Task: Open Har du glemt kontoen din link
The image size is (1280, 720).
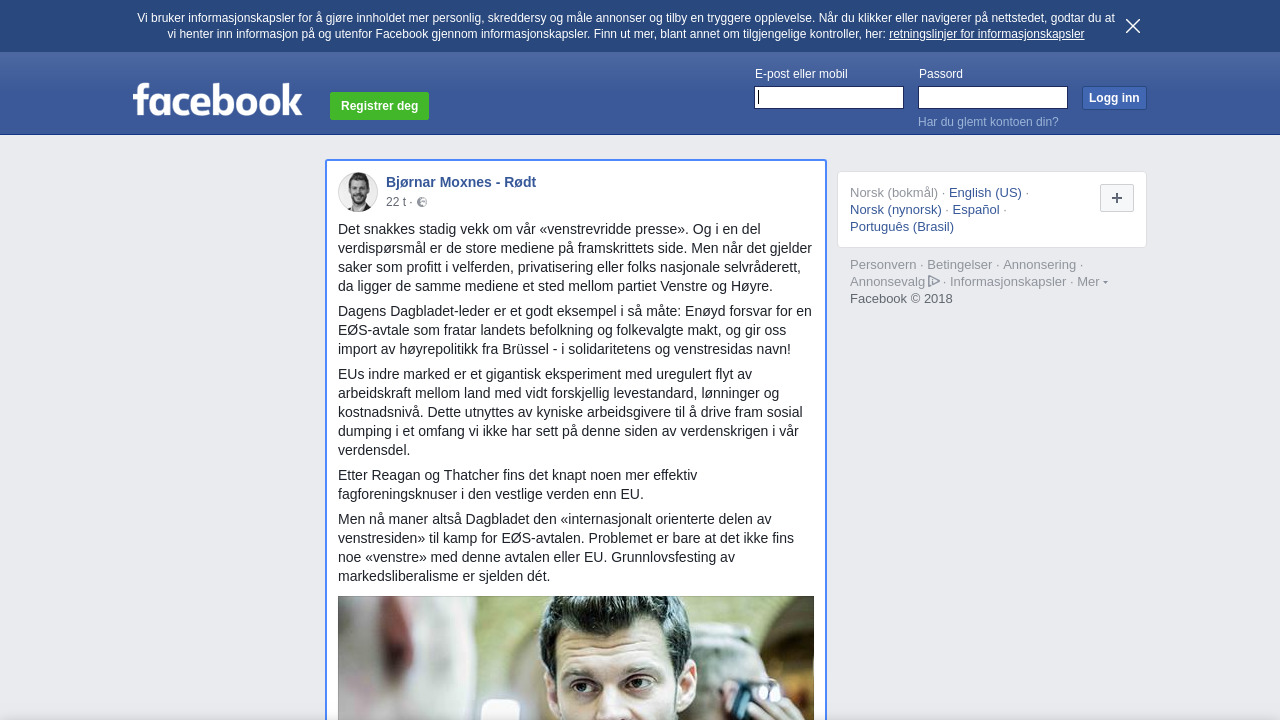Action: click(988, 122)
